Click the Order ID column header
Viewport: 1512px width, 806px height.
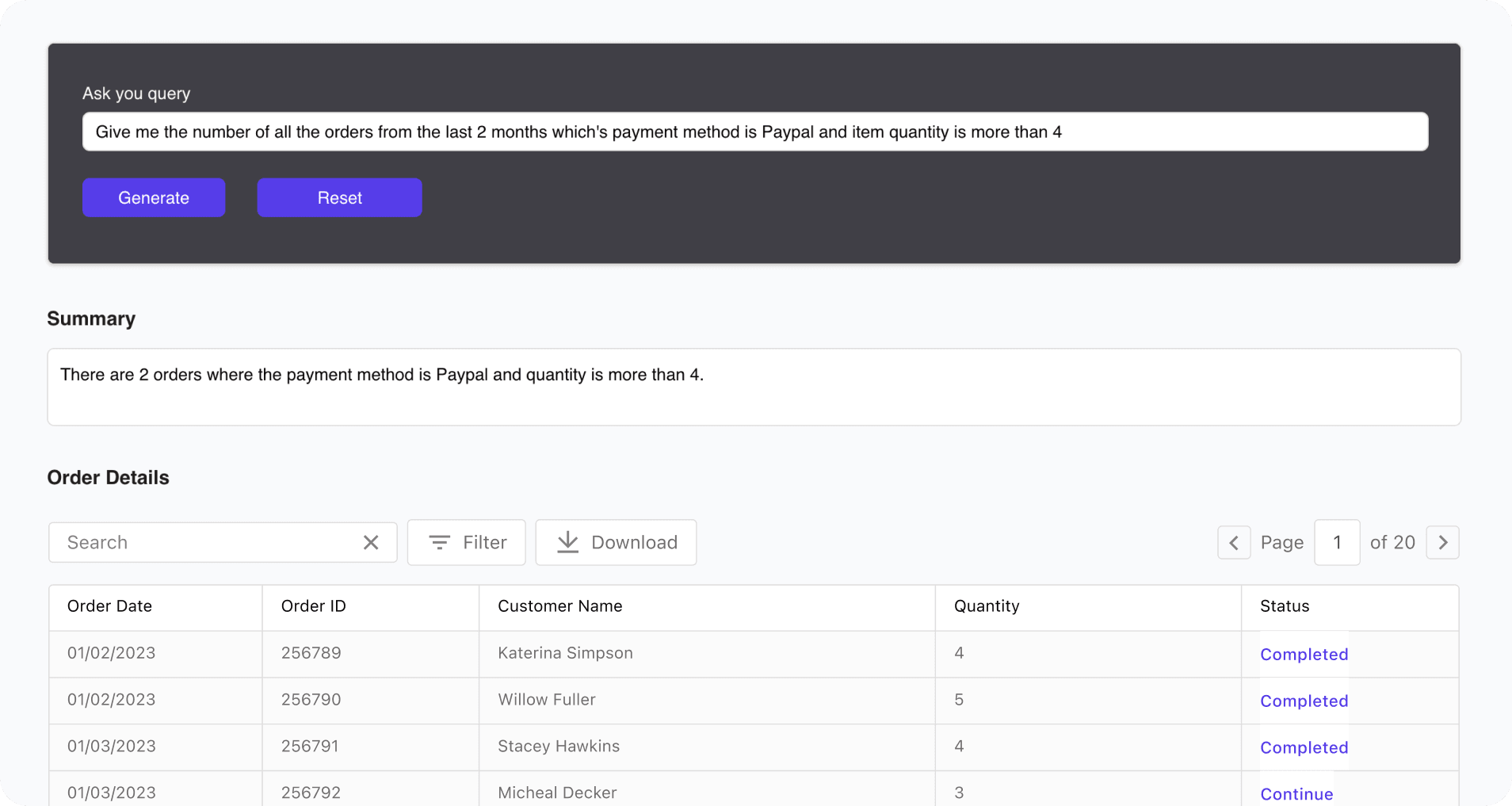point(314,606)
